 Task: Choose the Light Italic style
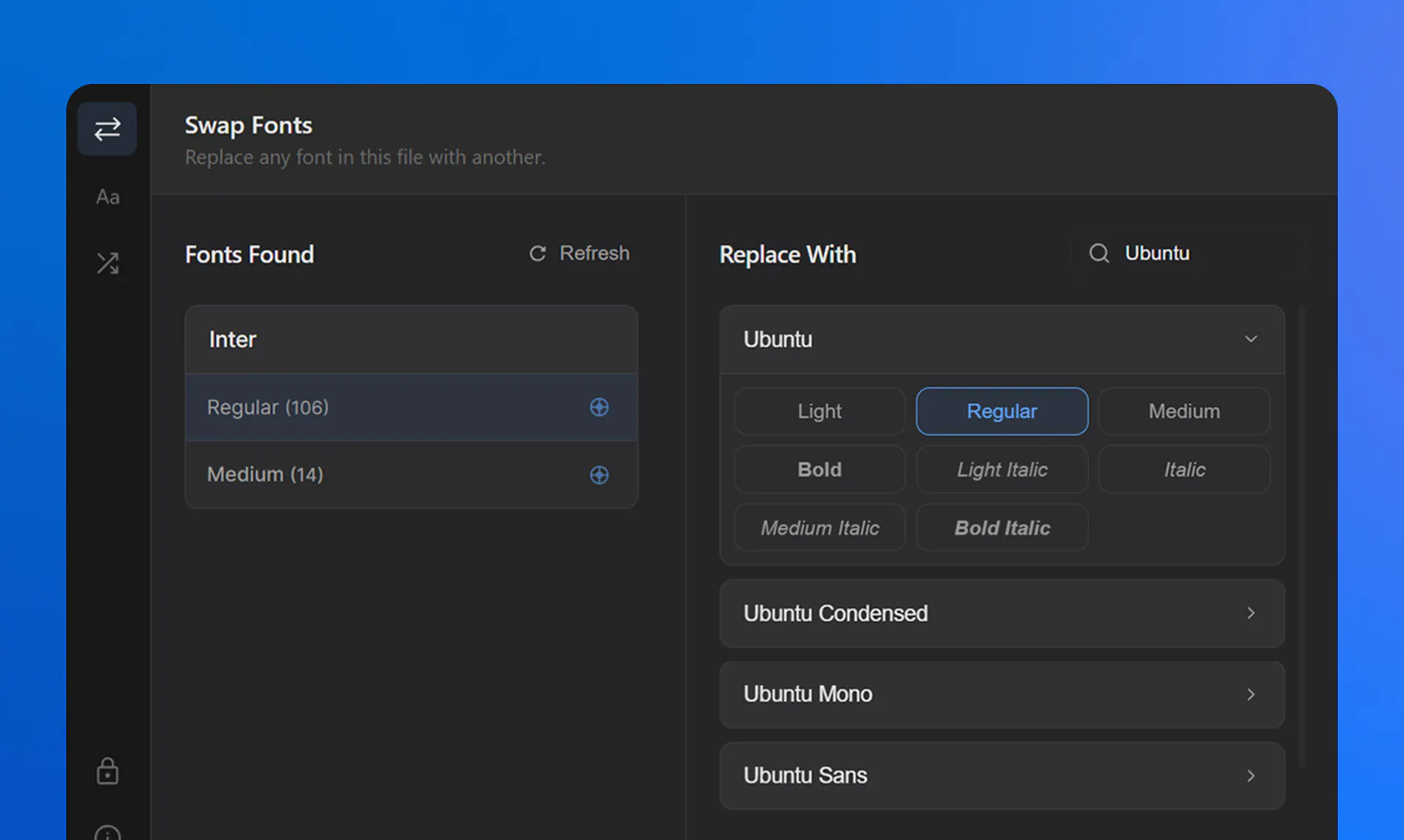pos(1002,469)
